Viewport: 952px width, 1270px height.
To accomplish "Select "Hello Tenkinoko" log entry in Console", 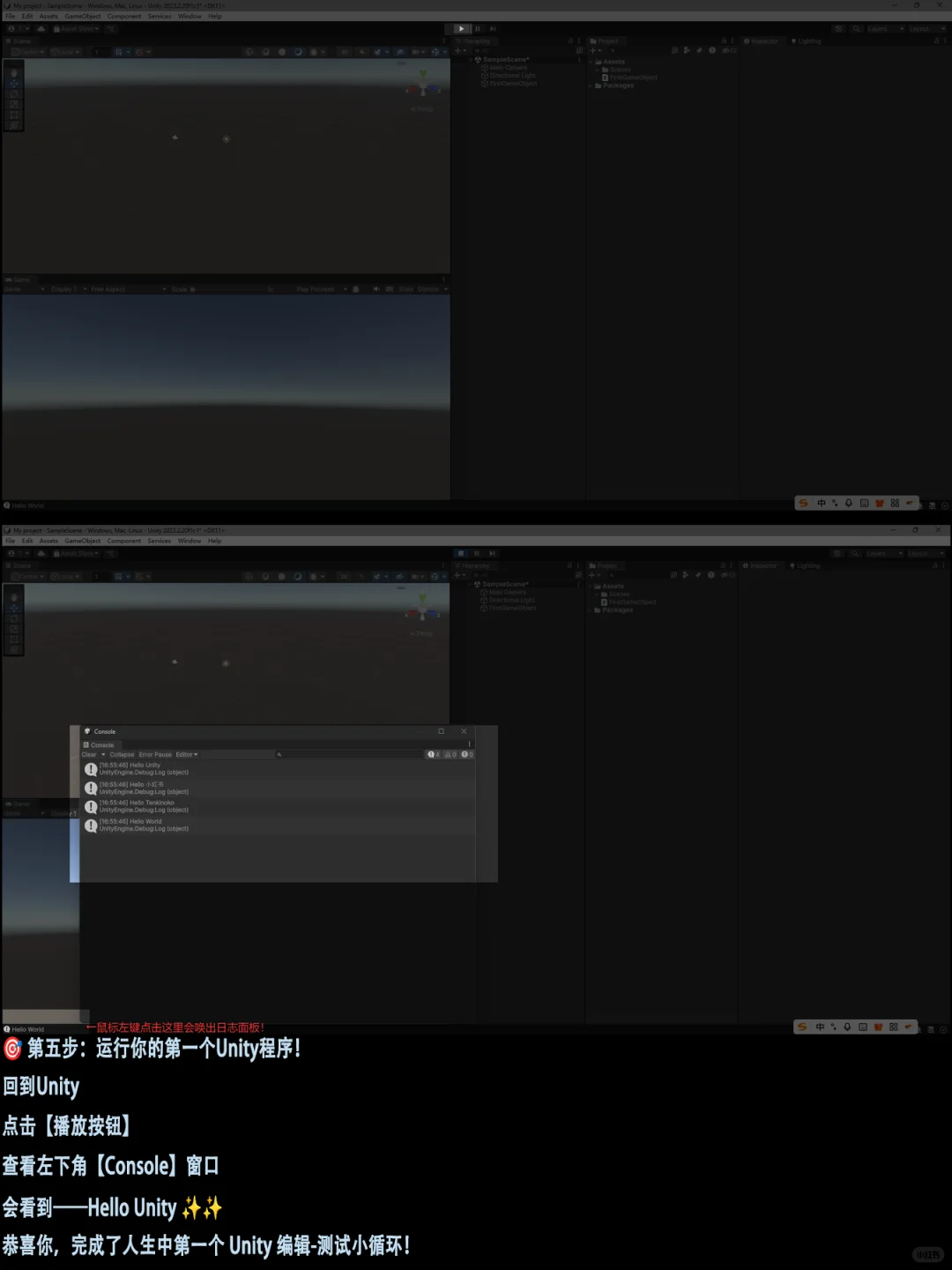I will coord(279,807).
